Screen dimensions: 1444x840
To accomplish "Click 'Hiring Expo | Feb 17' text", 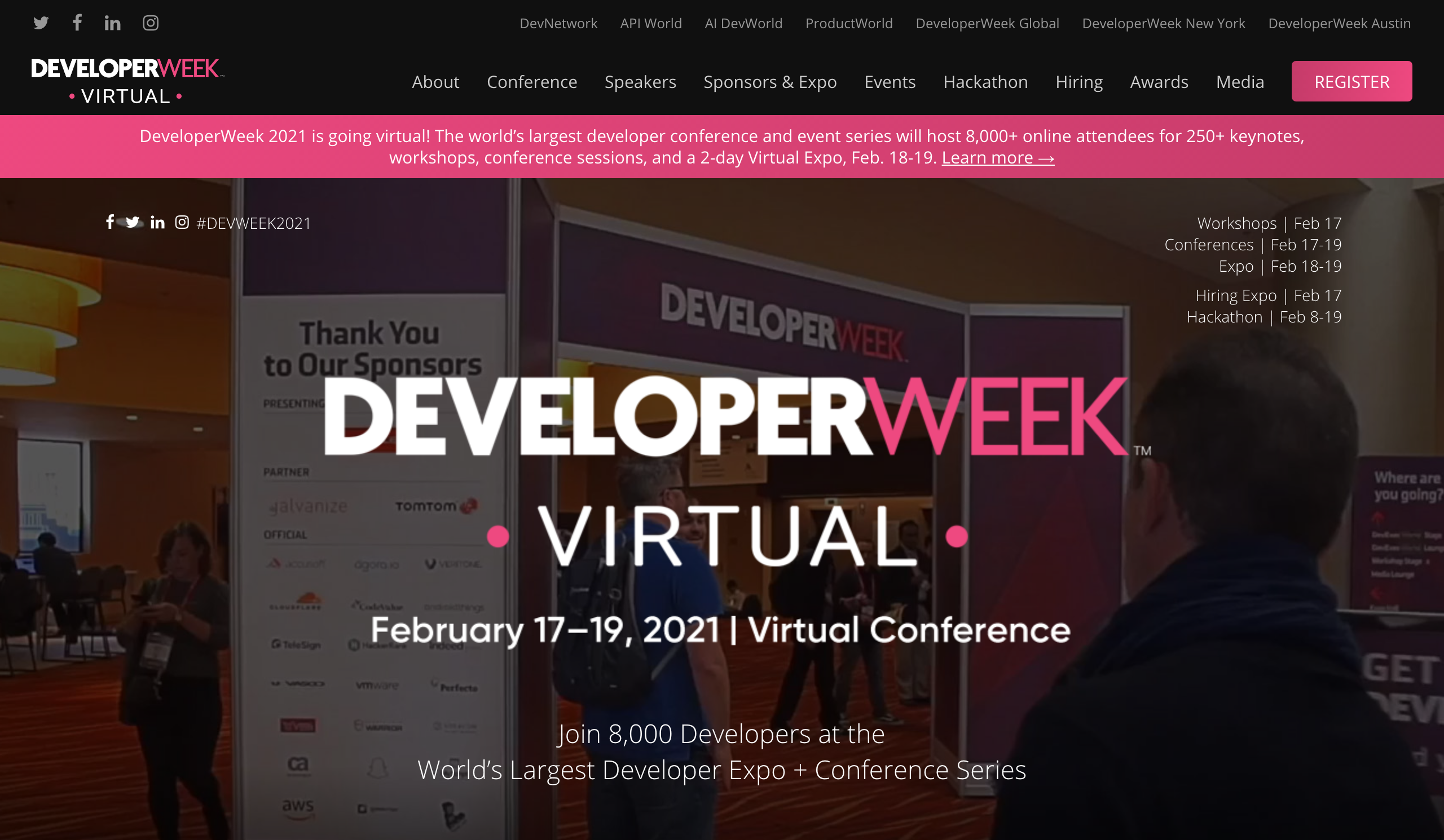I will 1269,295.
